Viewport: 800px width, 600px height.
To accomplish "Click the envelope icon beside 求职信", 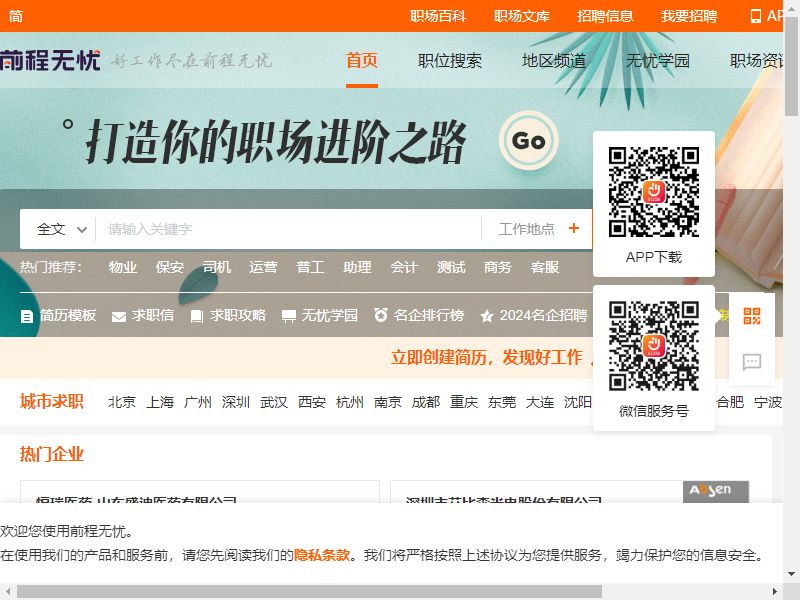I will pos(118,317).
